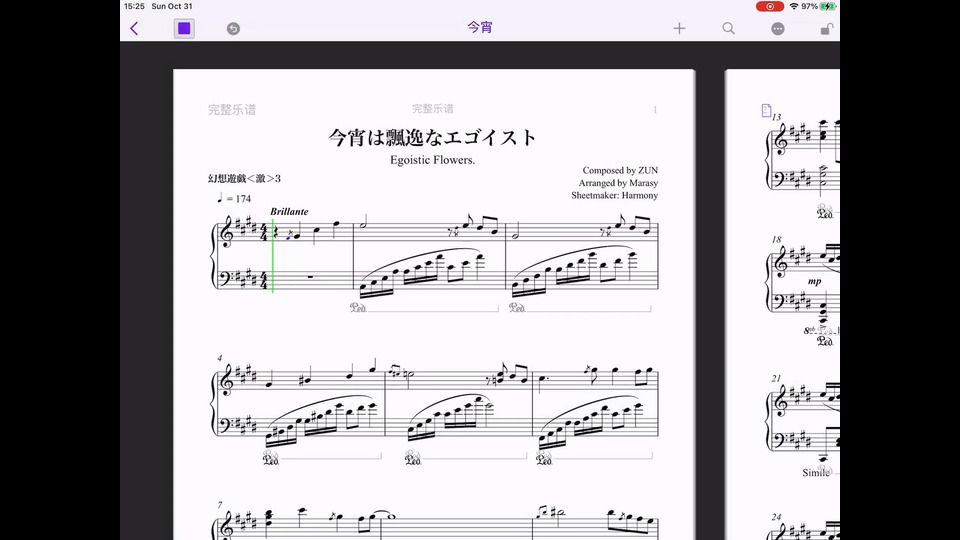
Task: Tap the clock time 15:25
Action: click(134, 6)
